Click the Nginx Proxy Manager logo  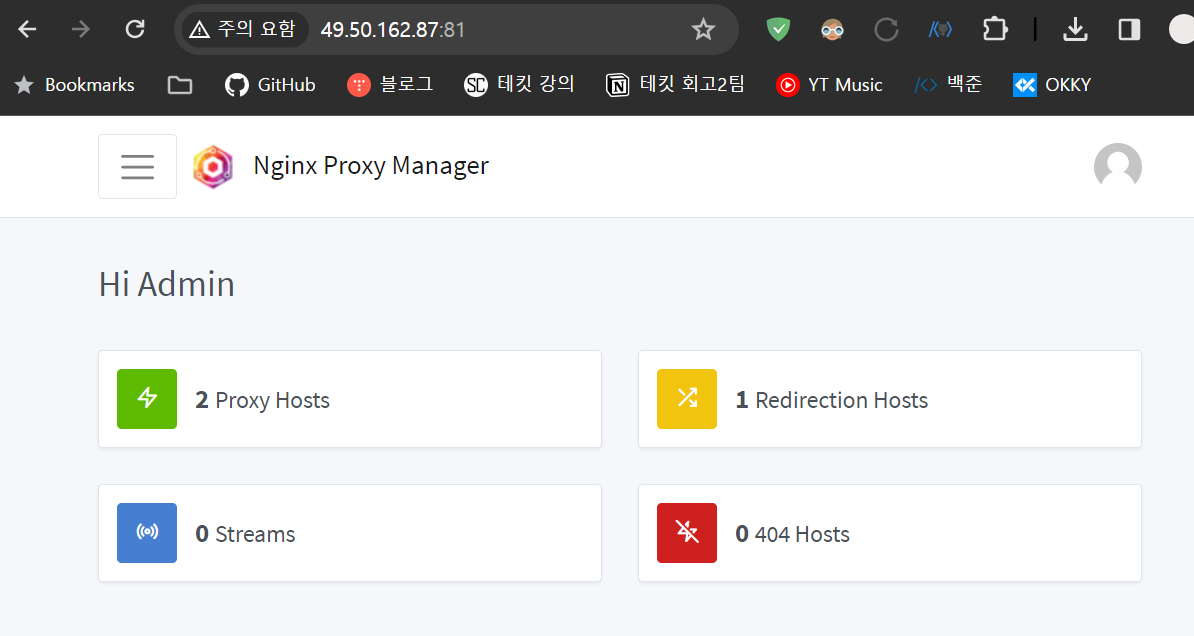point(213,167)
